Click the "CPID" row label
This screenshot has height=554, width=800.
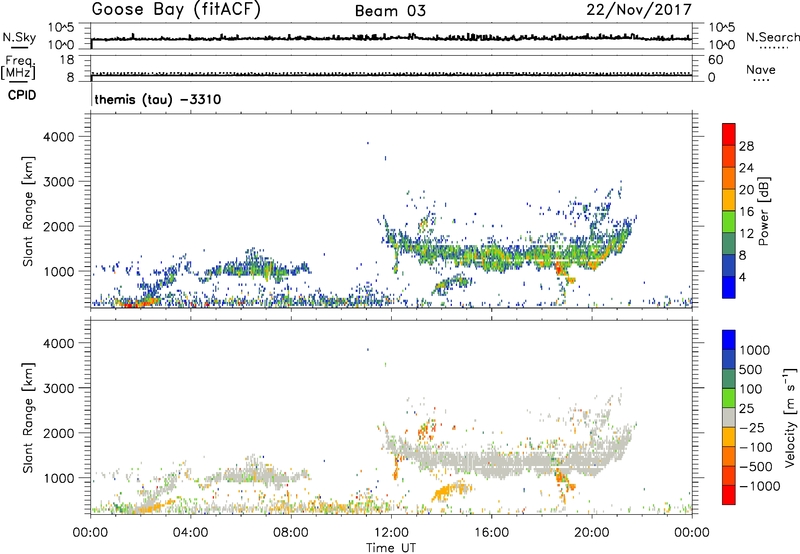[22, 95]
